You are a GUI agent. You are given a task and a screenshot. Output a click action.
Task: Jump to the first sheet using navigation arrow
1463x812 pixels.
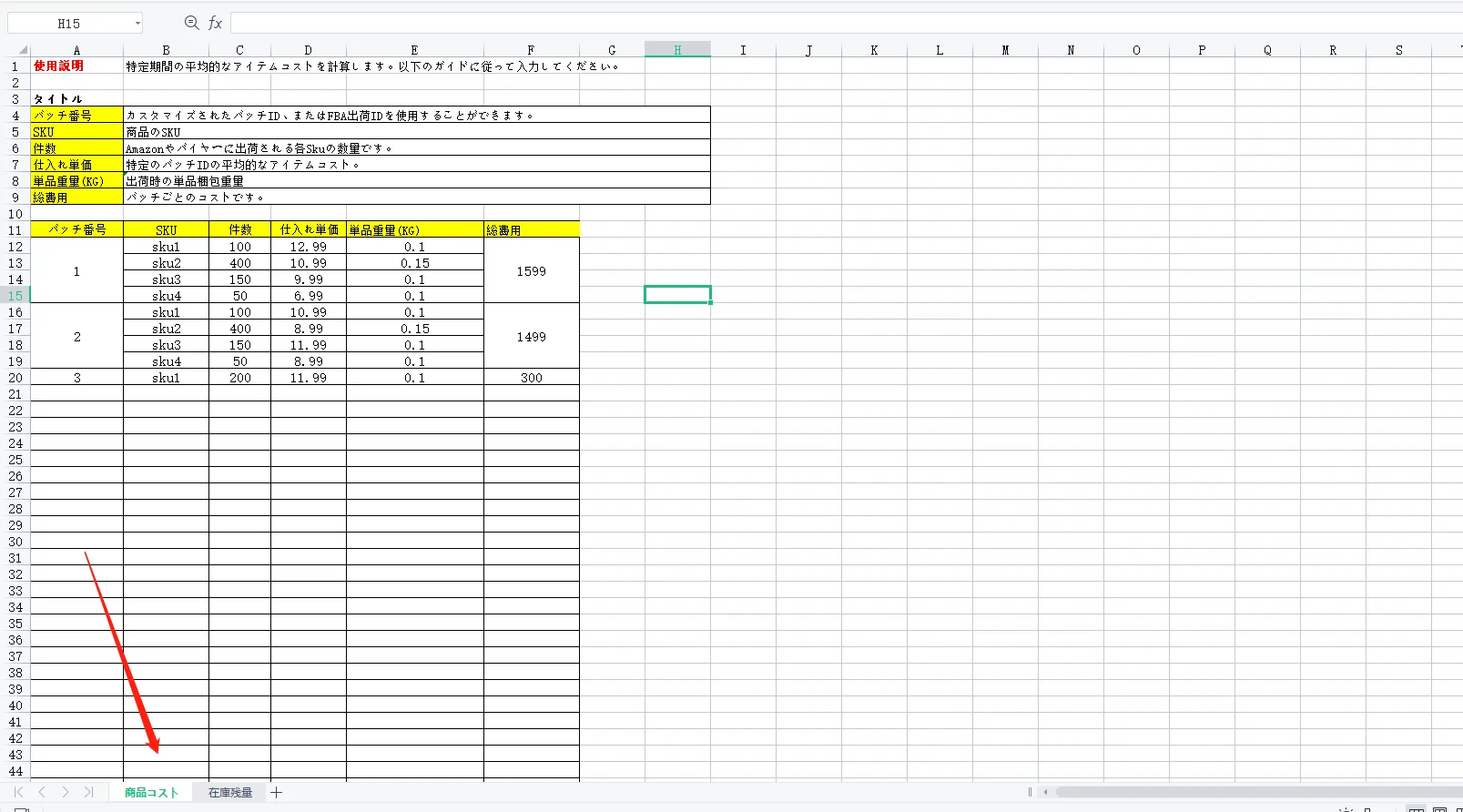[x=18, y=792]
